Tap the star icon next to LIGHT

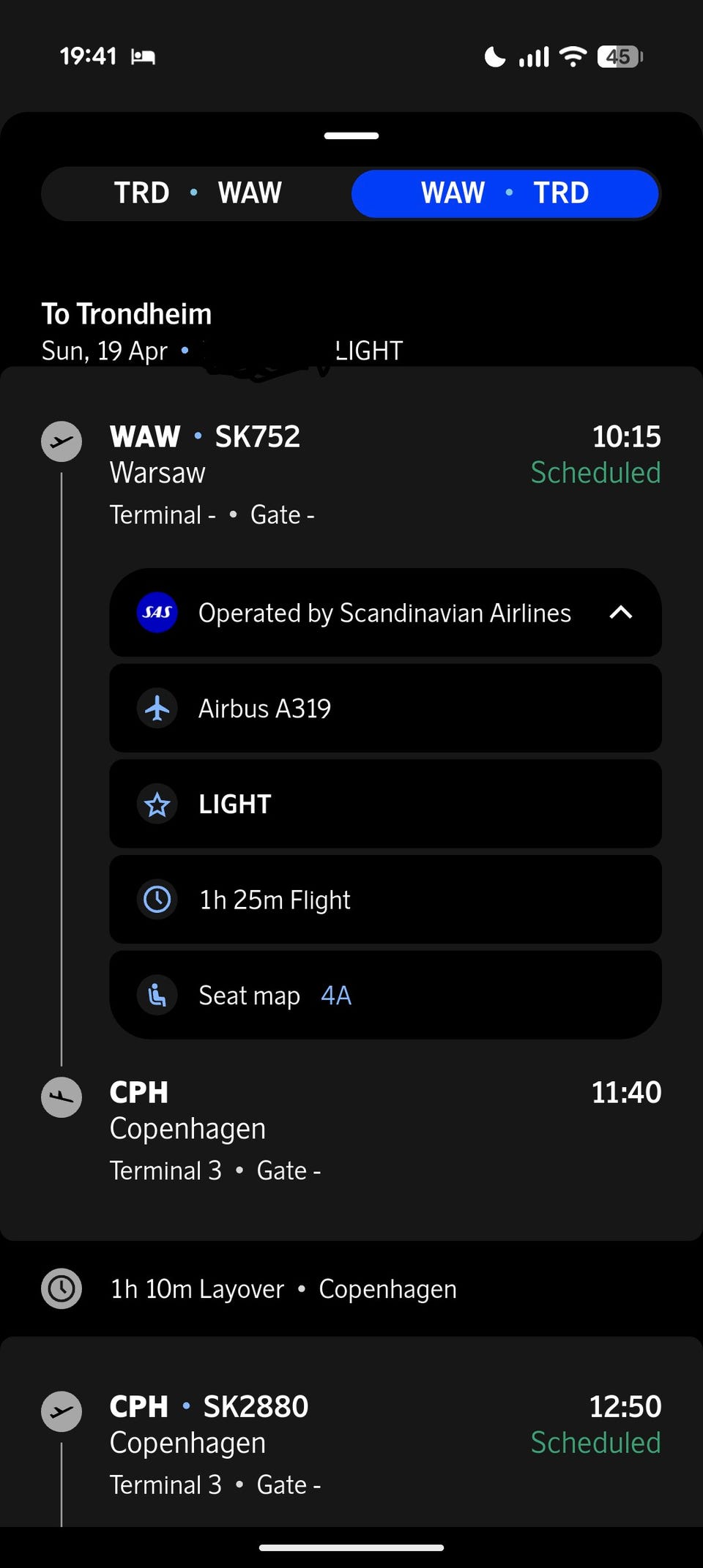(x=157, y=804)
